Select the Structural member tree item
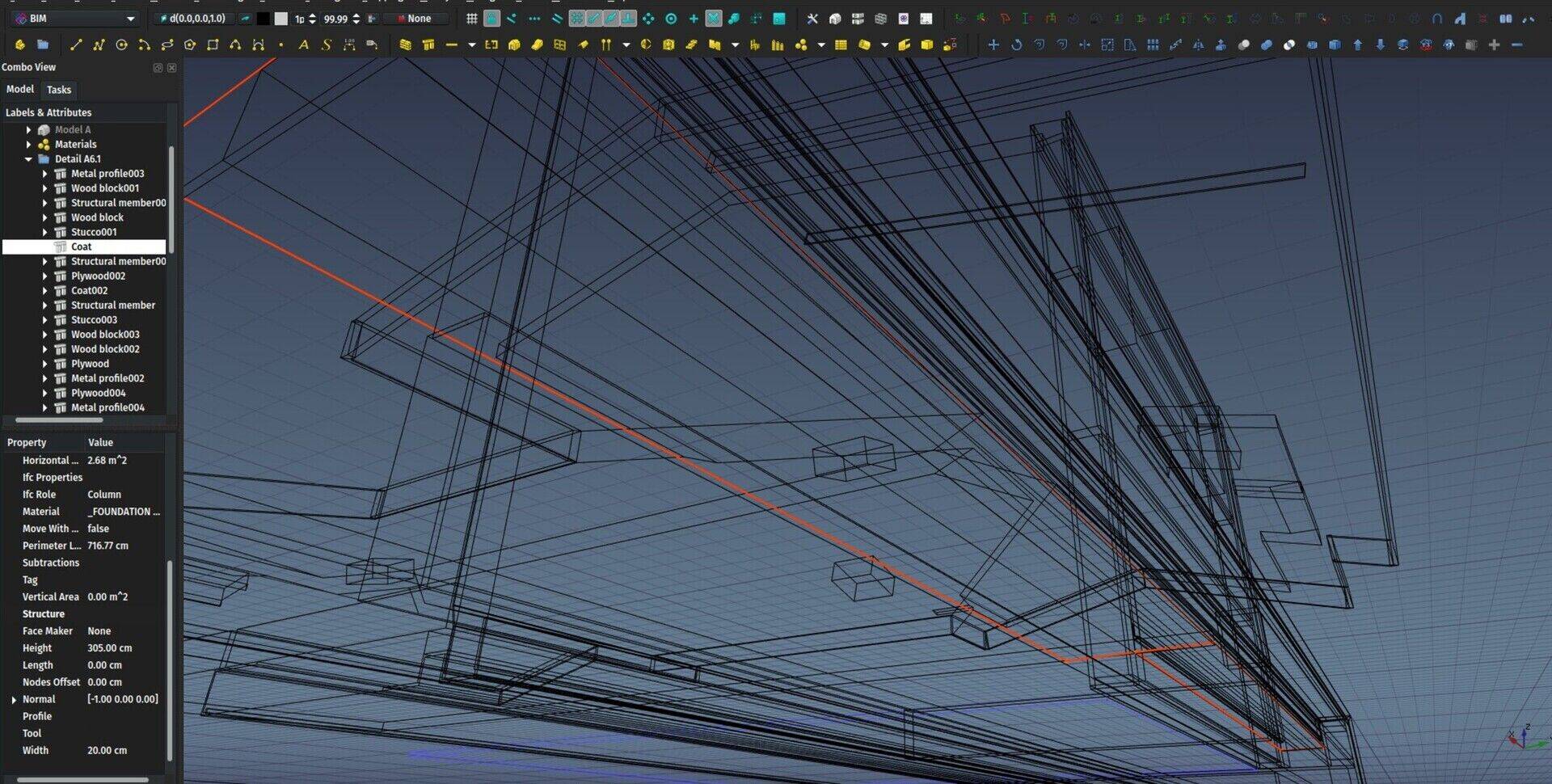The width and height of the screenshot is (1552, 784). point(113,306)
